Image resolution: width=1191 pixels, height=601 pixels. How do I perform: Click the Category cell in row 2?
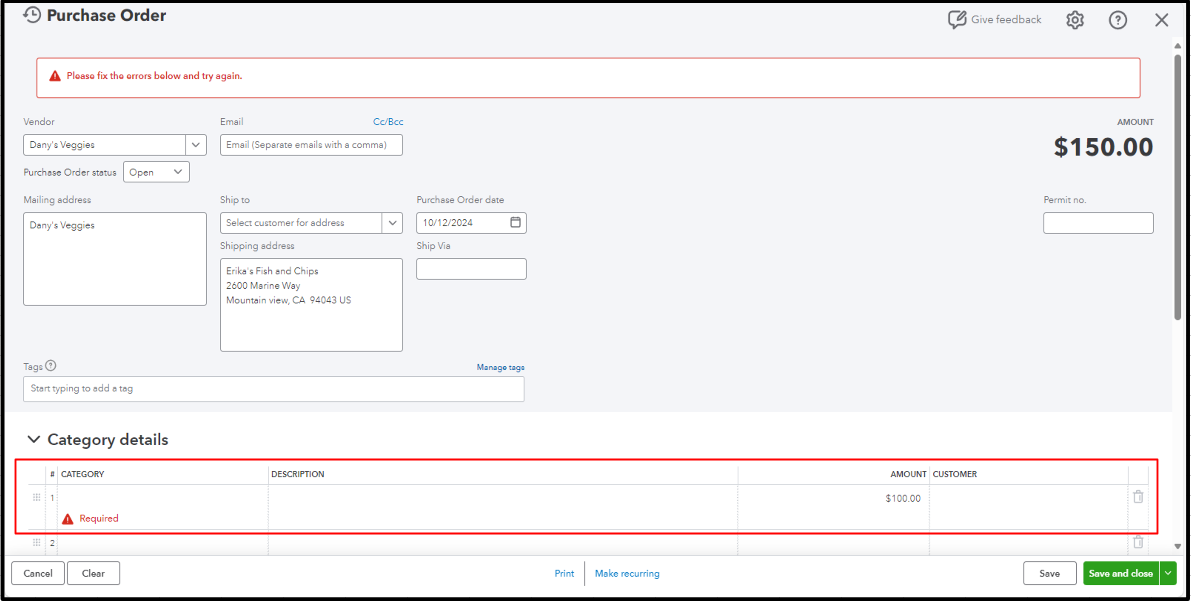click(163, 542)
